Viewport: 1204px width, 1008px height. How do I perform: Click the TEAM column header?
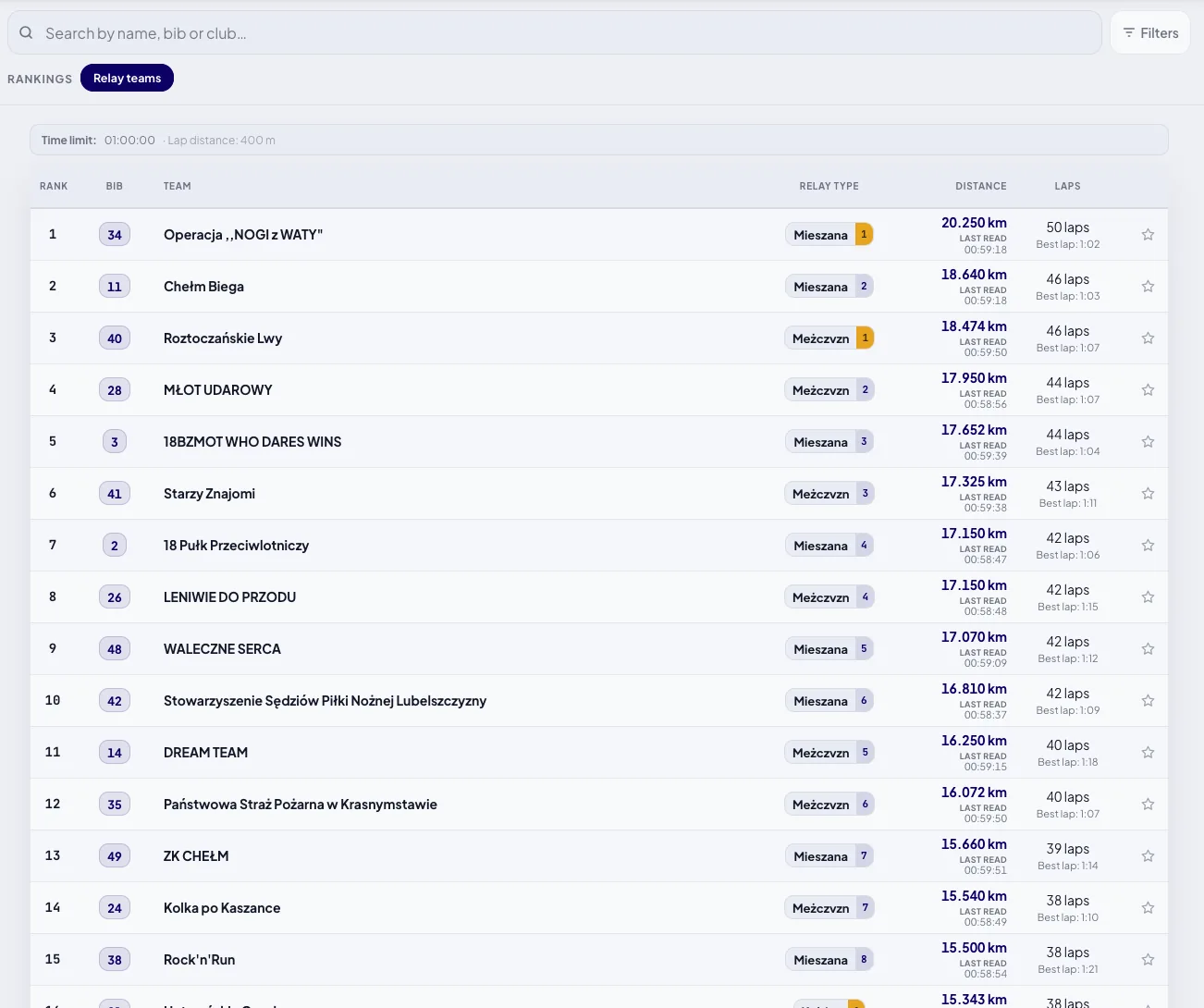click(x=178, y=186)
